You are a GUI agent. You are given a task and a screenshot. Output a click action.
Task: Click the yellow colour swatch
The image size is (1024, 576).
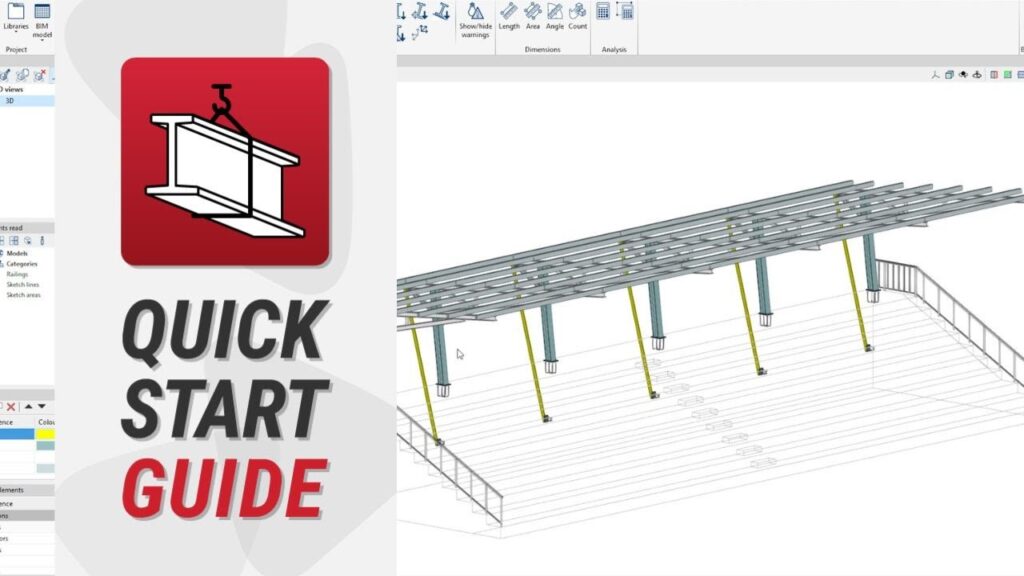(46, 434)
